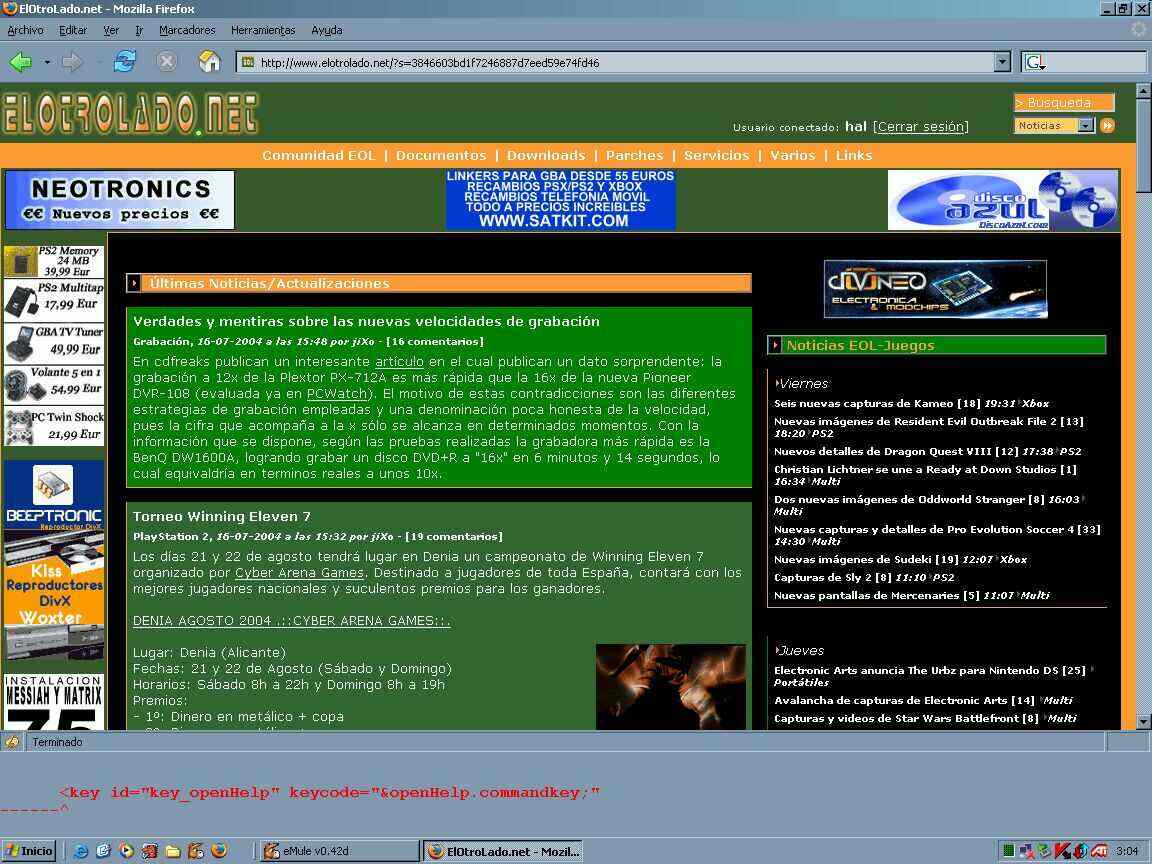Open Nuevos detalles de Dragon Quest VIII
The width and height of the screenshot is (1152, 864).
(x=882, y=451)
